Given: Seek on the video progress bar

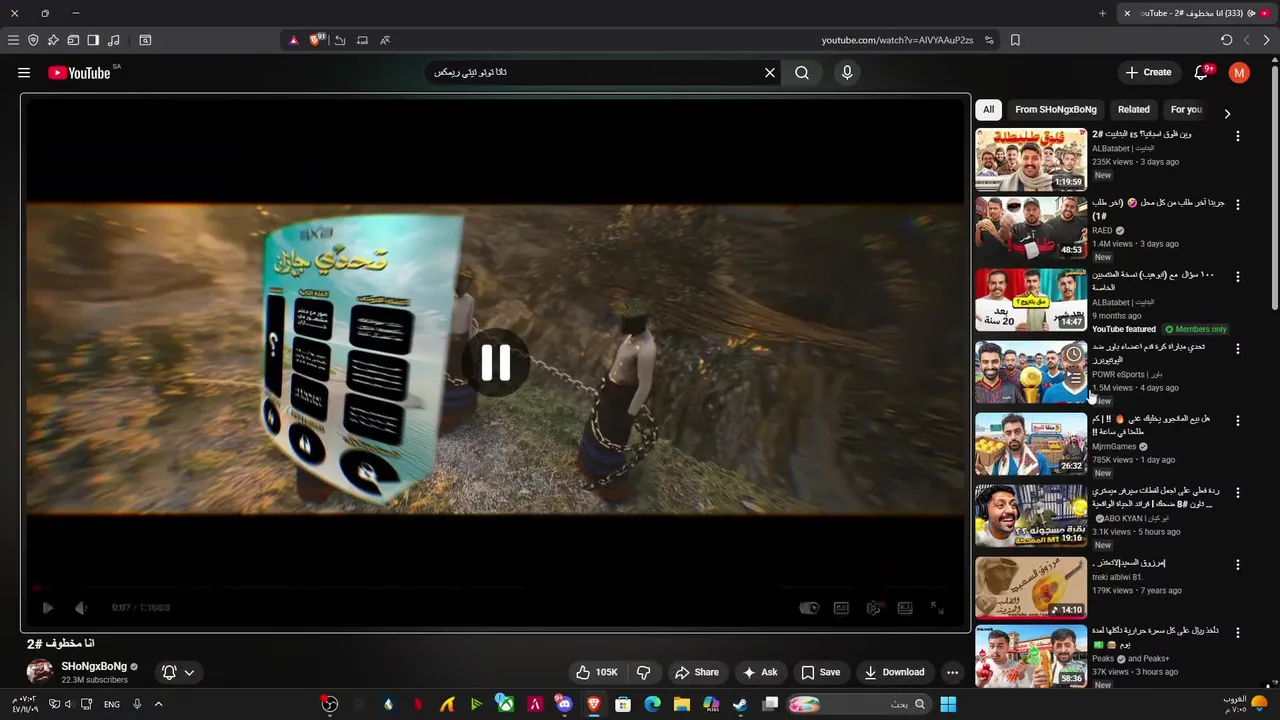Looking at the screenshot, I should (x=495, y=588).
